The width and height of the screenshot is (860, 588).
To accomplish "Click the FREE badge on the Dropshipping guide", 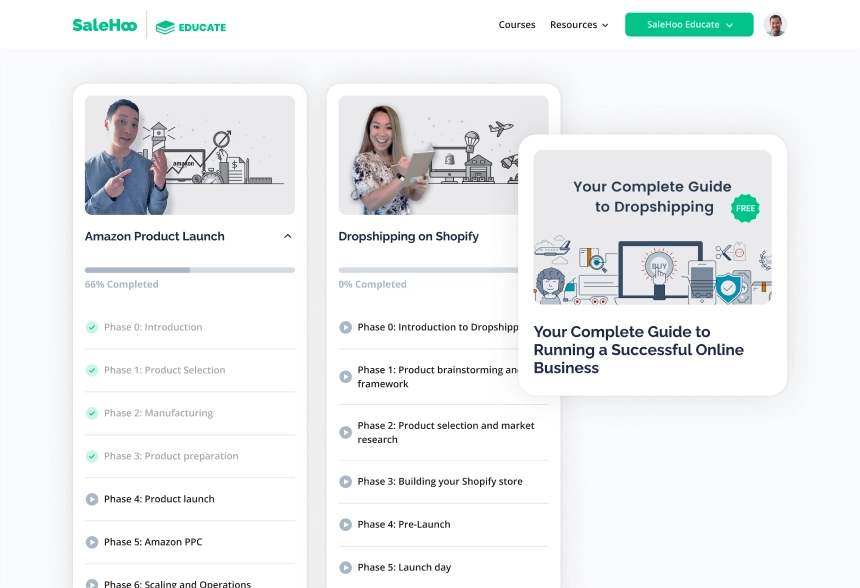I will (x=745, y=208).
